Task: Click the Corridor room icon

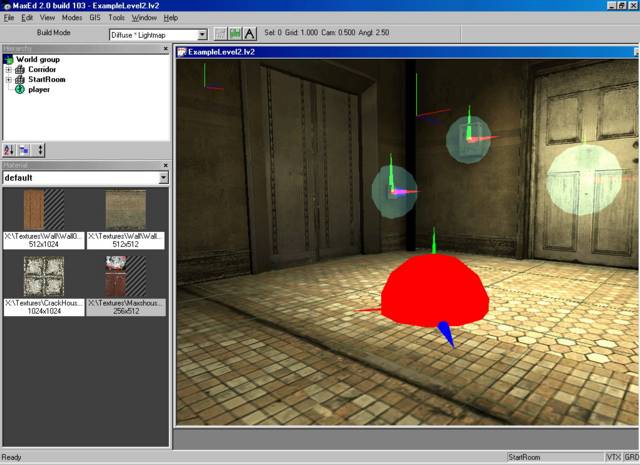Action: click(20, 69)
